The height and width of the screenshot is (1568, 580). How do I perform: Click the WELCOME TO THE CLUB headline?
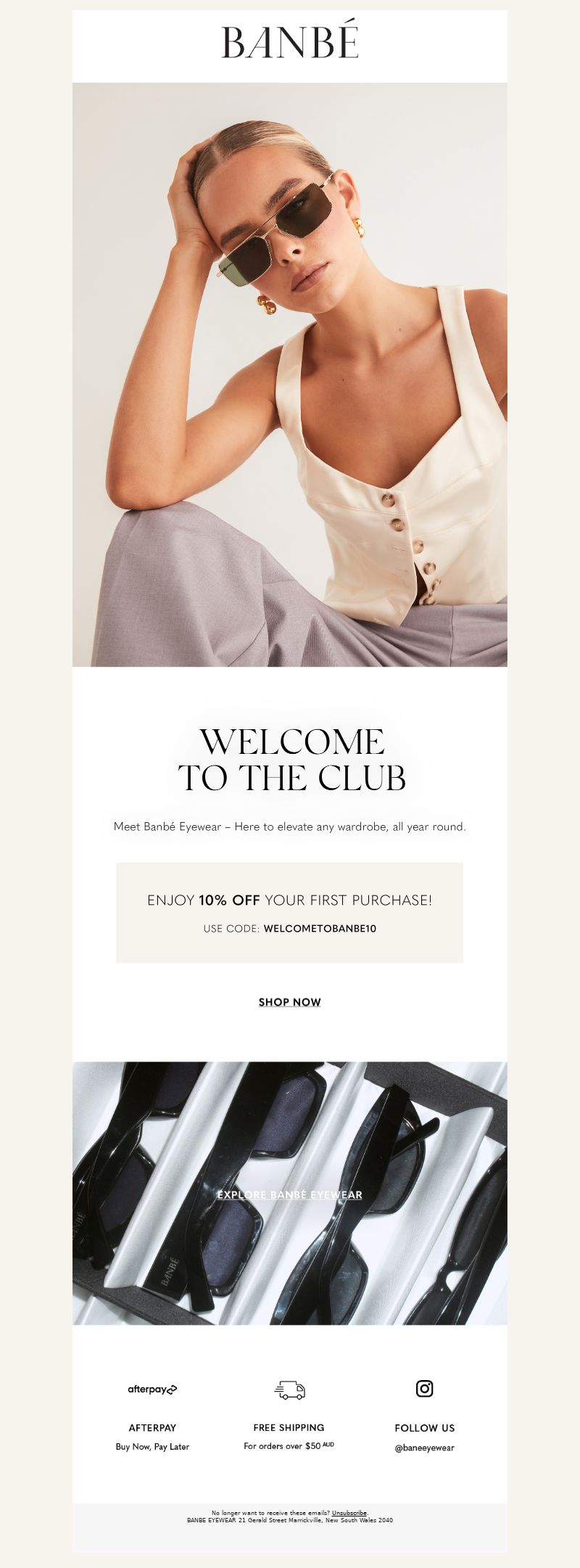click(291, 760)
